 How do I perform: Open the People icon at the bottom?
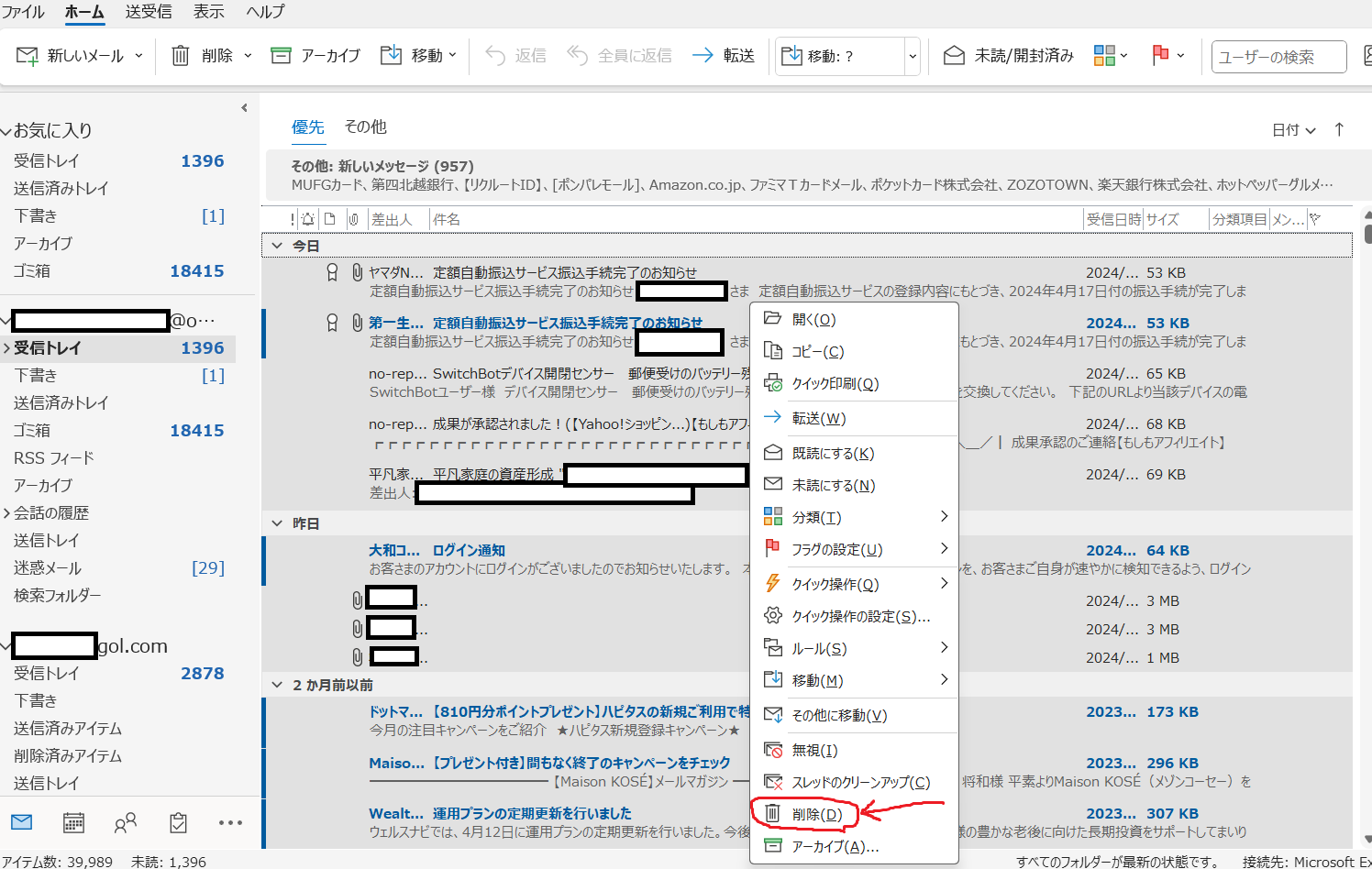click(125, 822)
